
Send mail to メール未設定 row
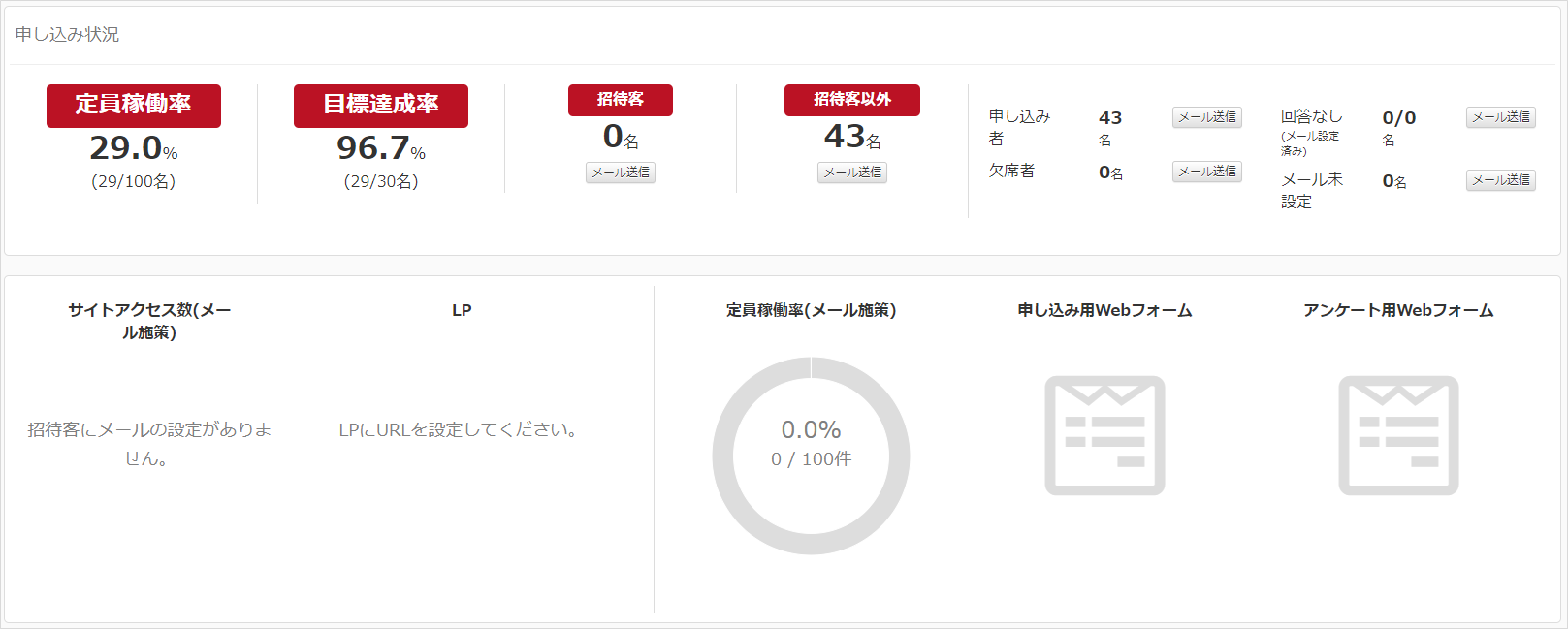tap(1501, 180)
